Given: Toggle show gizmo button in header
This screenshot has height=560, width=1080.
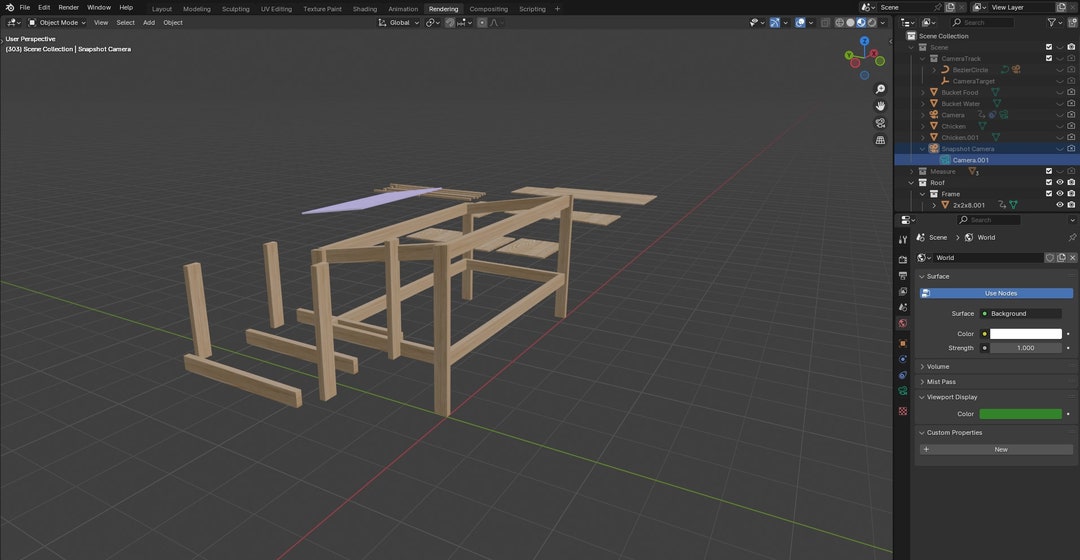Looking at the screenshot, I should (775, 23).
